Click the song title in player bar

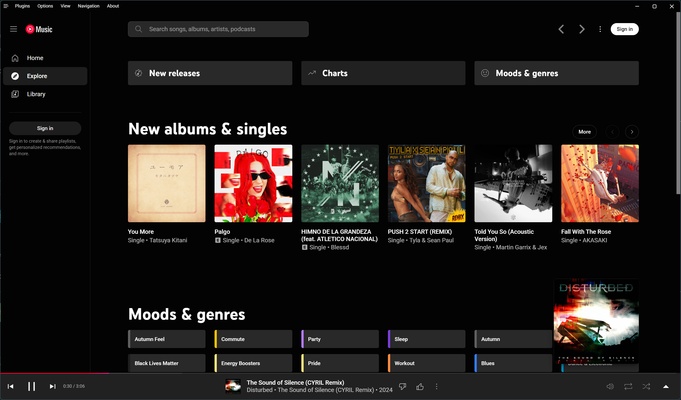(295, 382)
